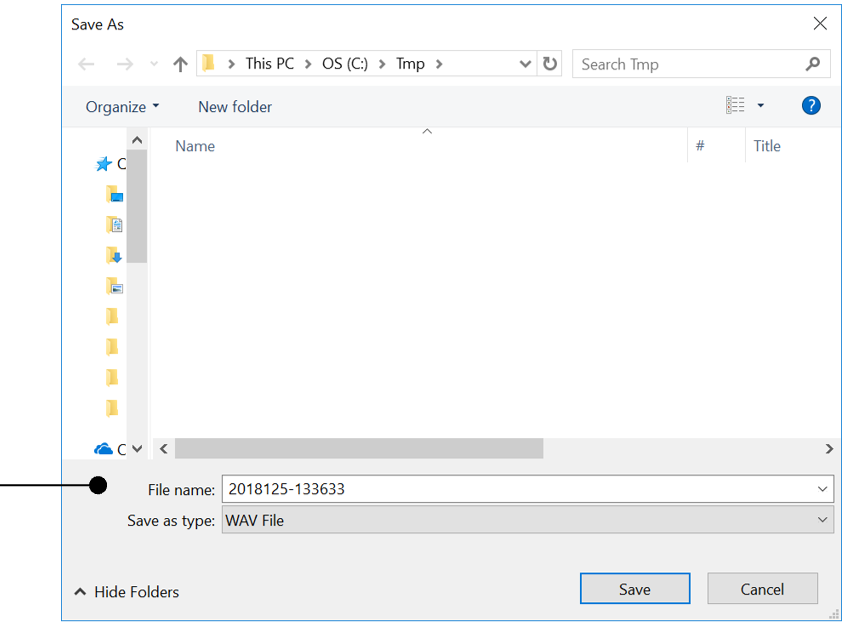Click the horizontal scrollbar thumb in file list
855x629 pixels.
pos(359,448)
